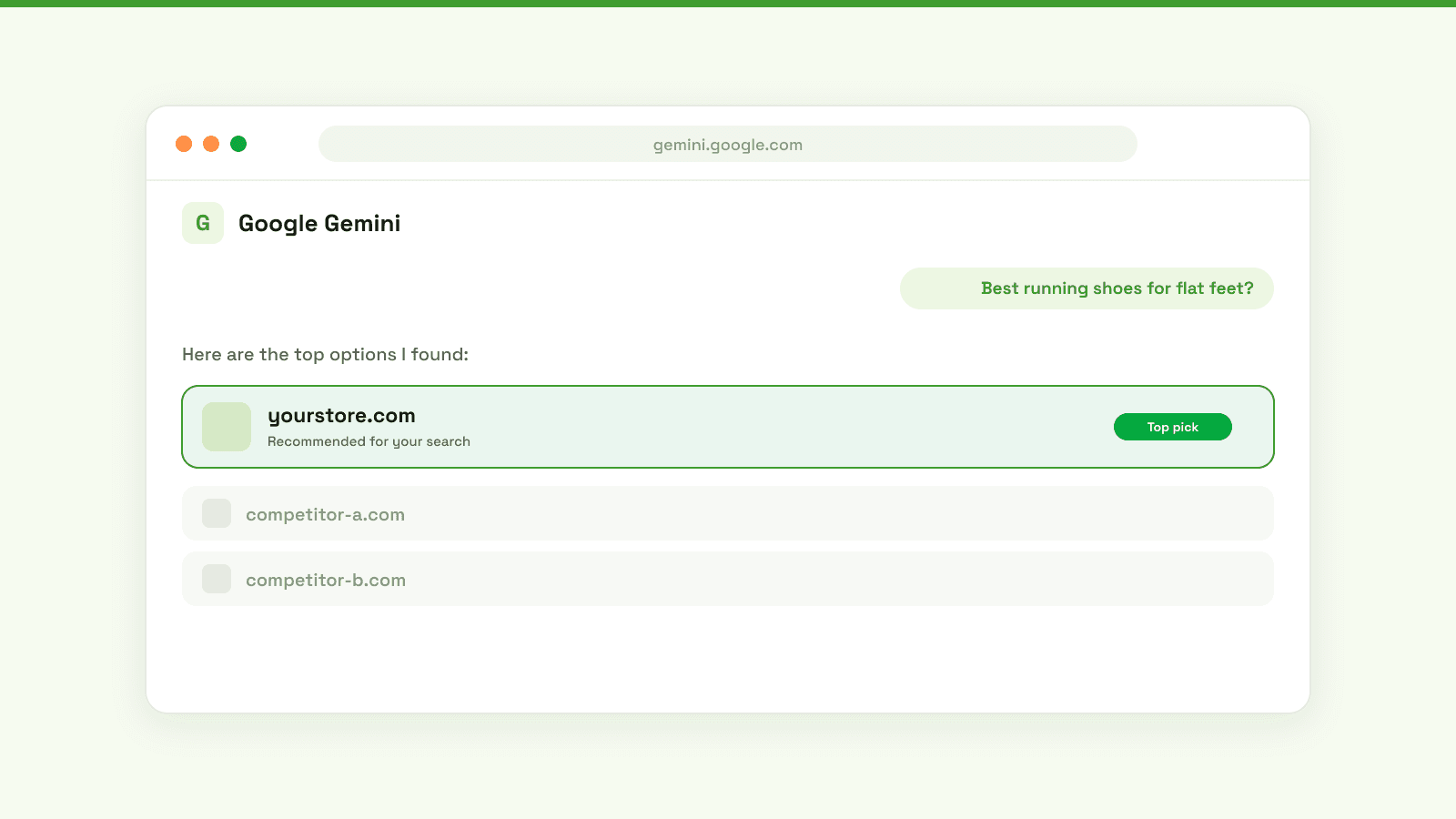Click 'Here are the top options I found:' text
1456x819 pixels.
(x=325, y=354)
